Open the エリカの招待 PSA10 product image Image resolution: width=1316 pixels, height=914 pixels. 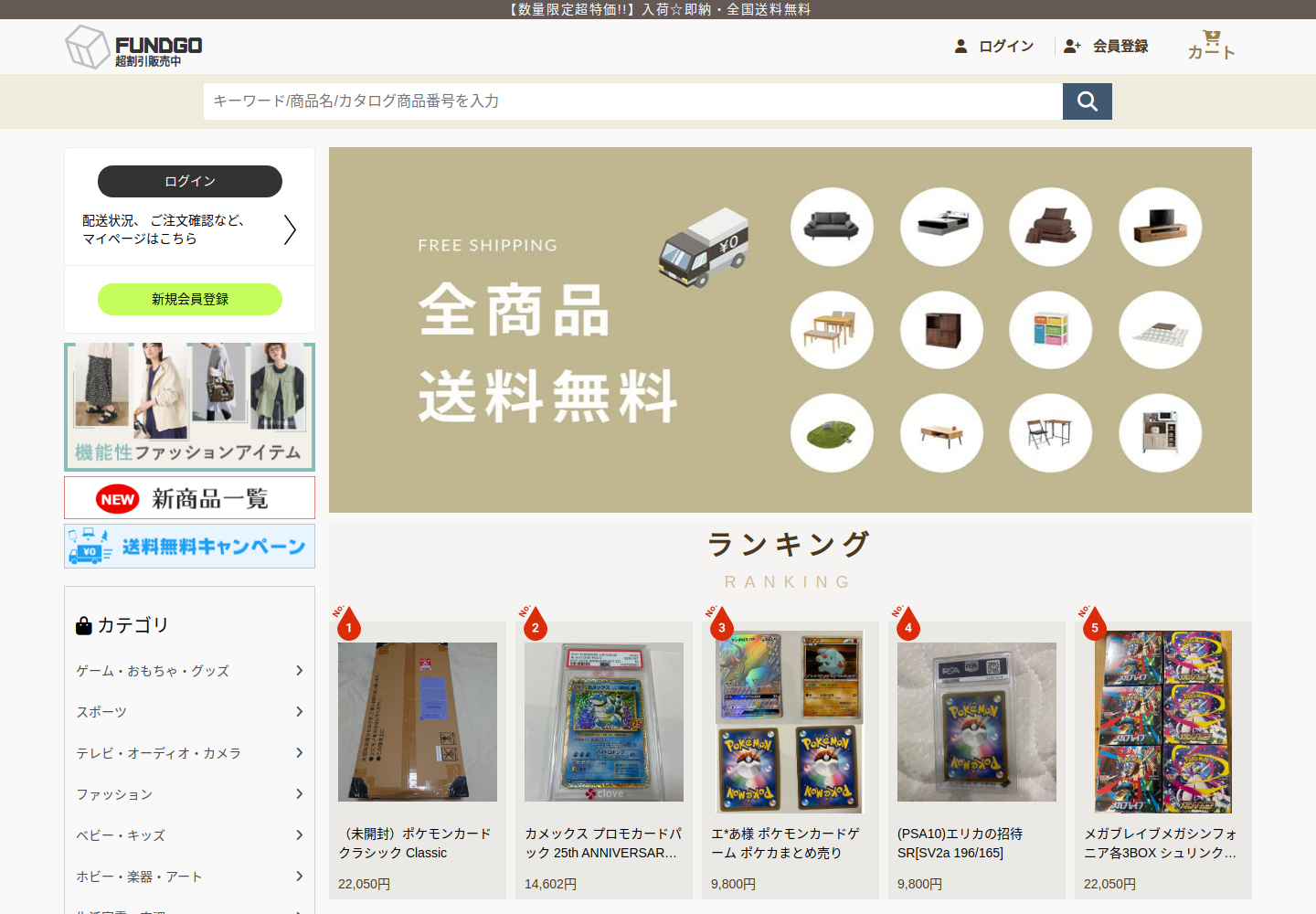pyautogui.click(x=977, y=722)
